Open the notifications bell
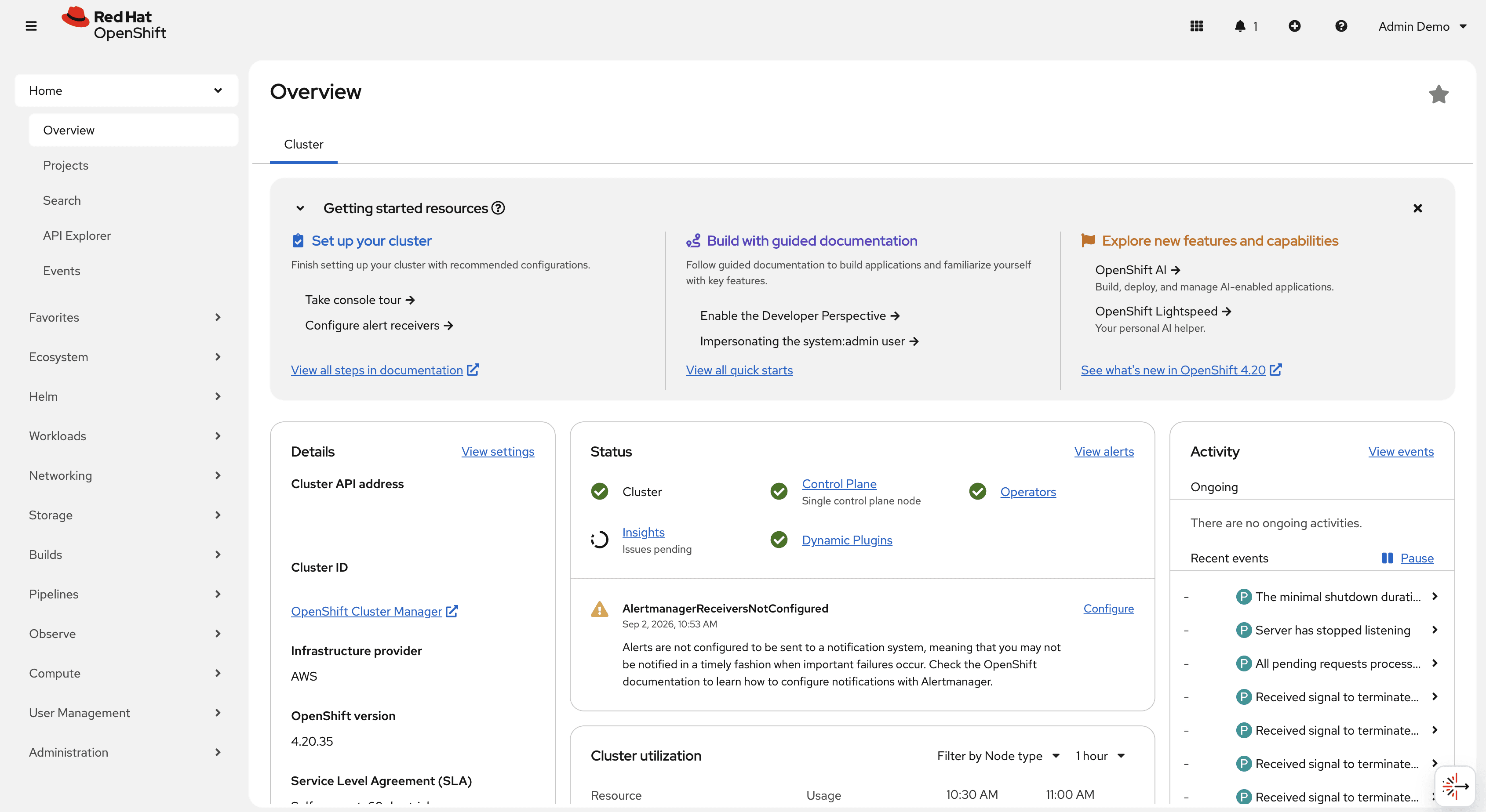1486x812 pixels. pos(1240,26)
